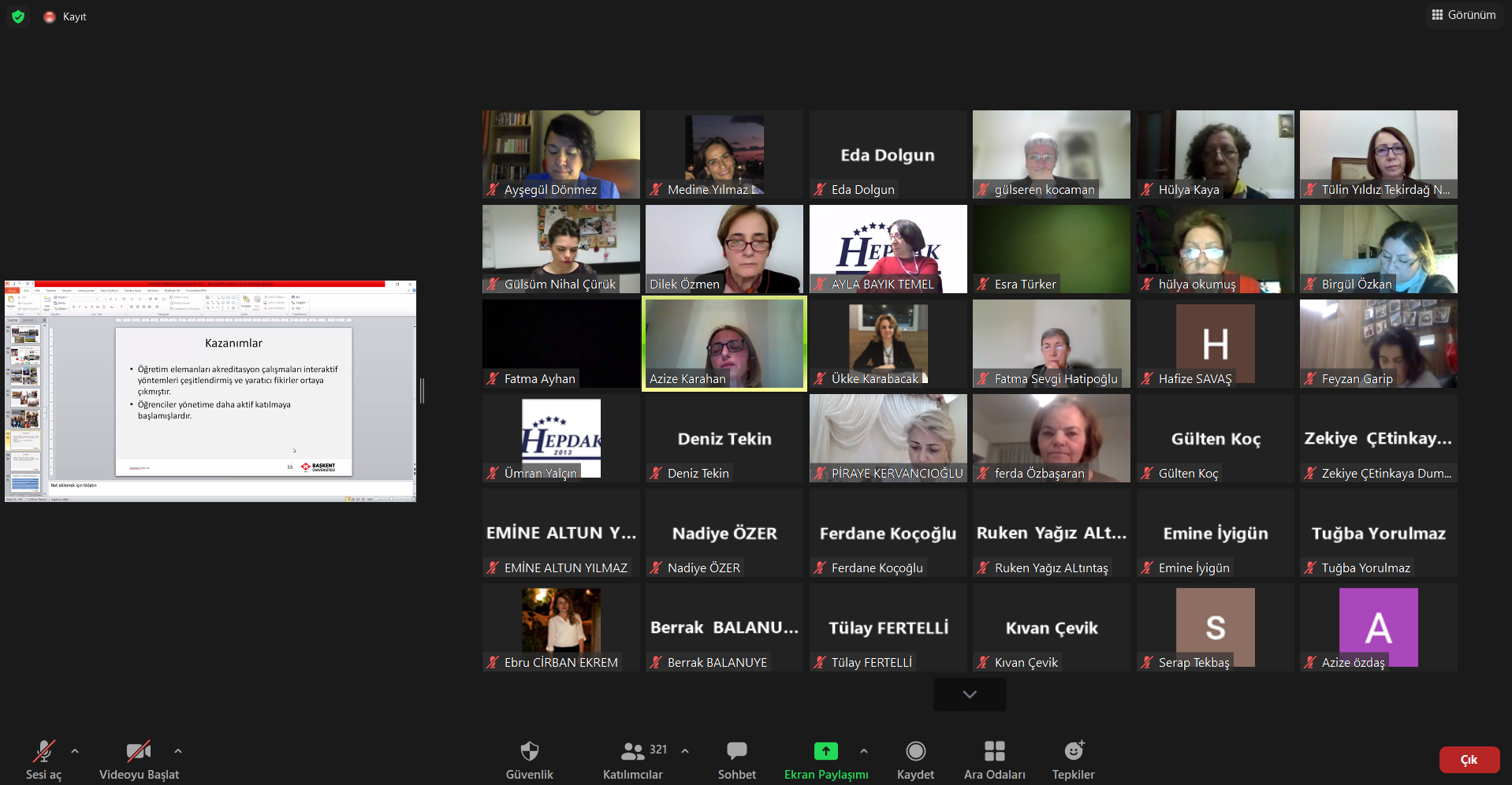Viewport: 1512px width, 785px height.
Task: Open the Görünüm view menu
Action: pos(1463,15)
